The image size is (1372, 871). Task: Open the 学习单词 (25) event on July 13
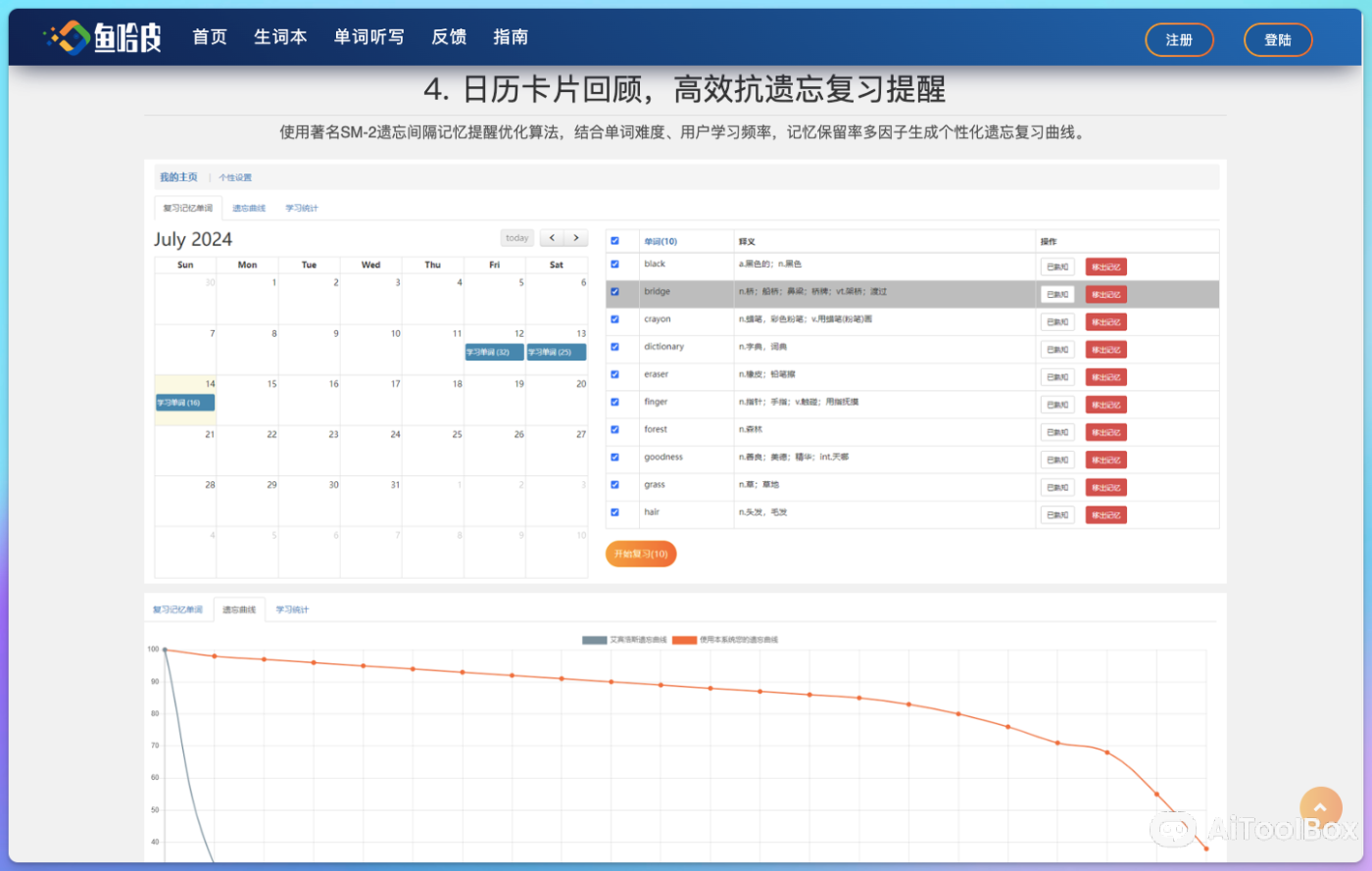click(x=556, y=352)
